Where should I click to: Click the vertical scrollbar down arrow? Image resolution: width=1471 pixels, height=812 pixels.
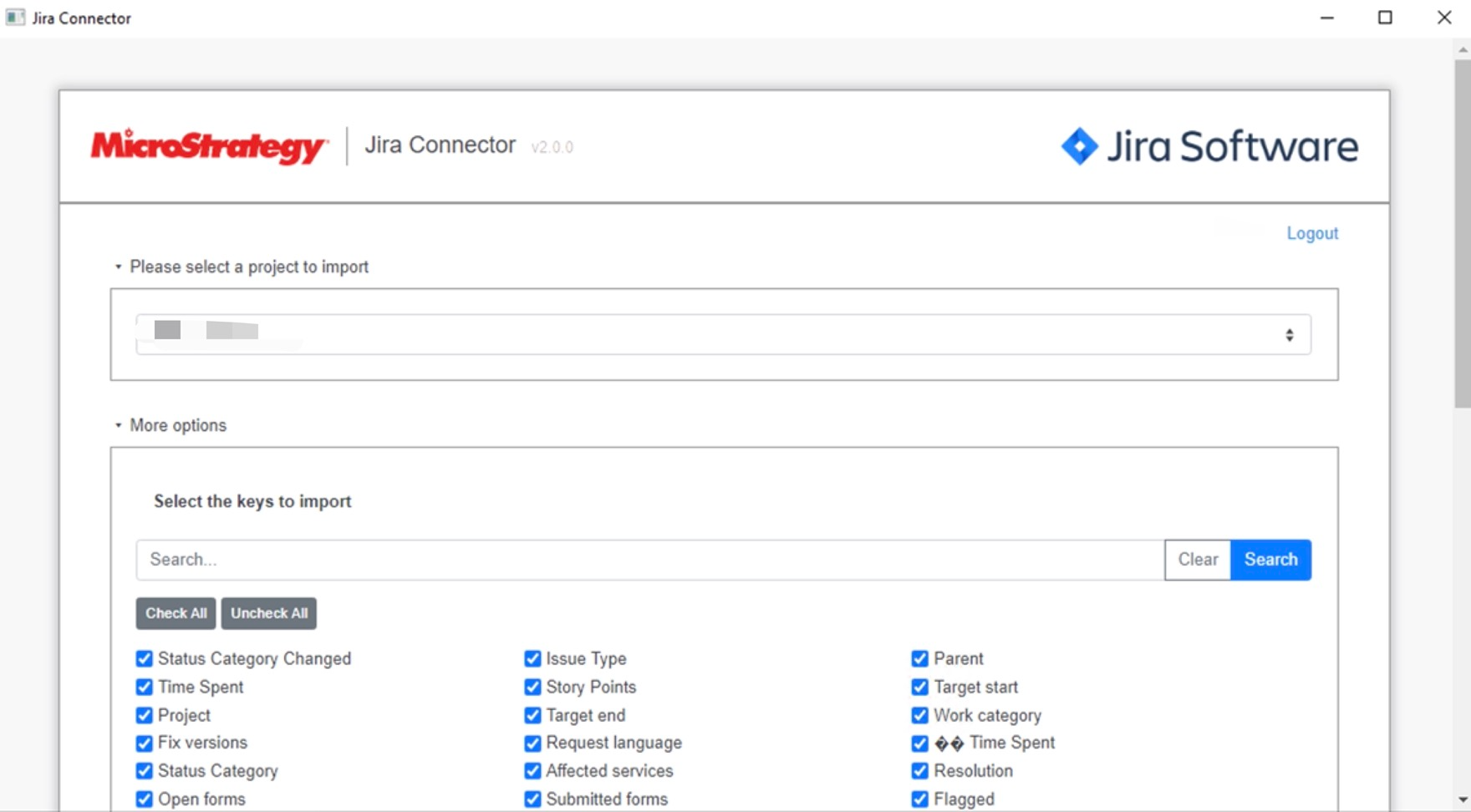(1463, 800)
